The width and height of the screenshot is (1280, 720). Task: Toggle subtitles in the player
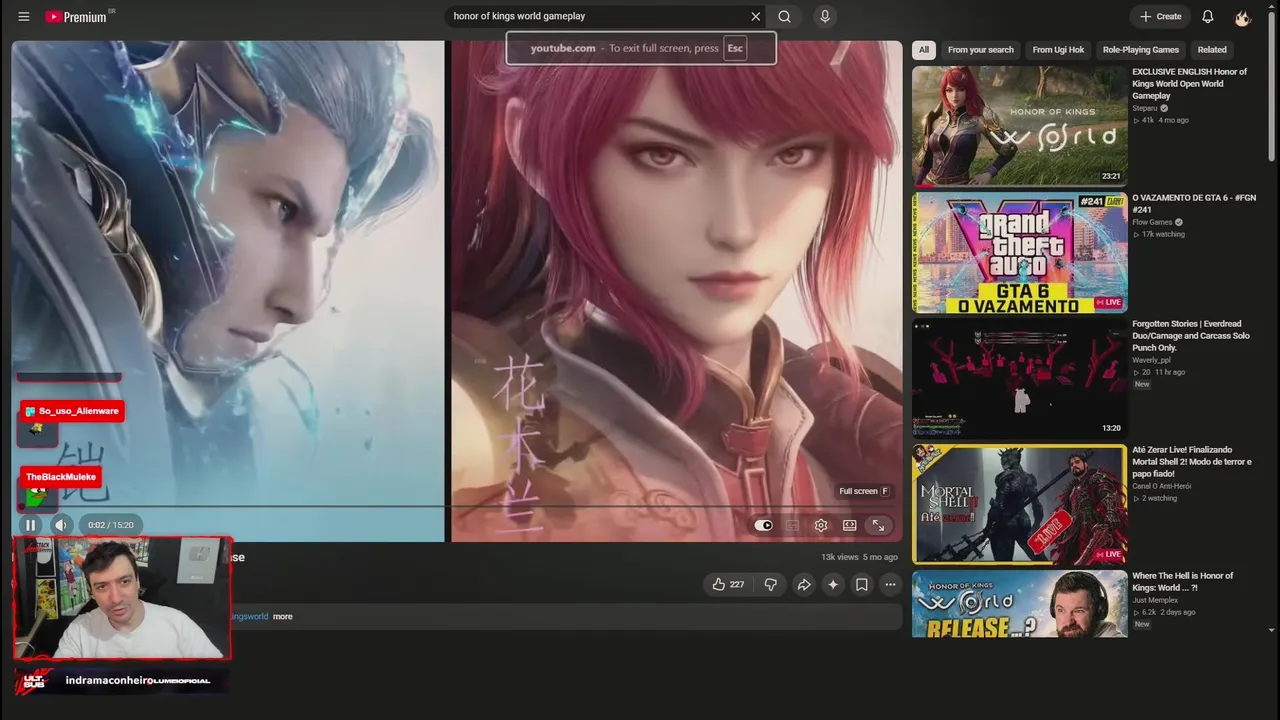click(x=792, y=525)
